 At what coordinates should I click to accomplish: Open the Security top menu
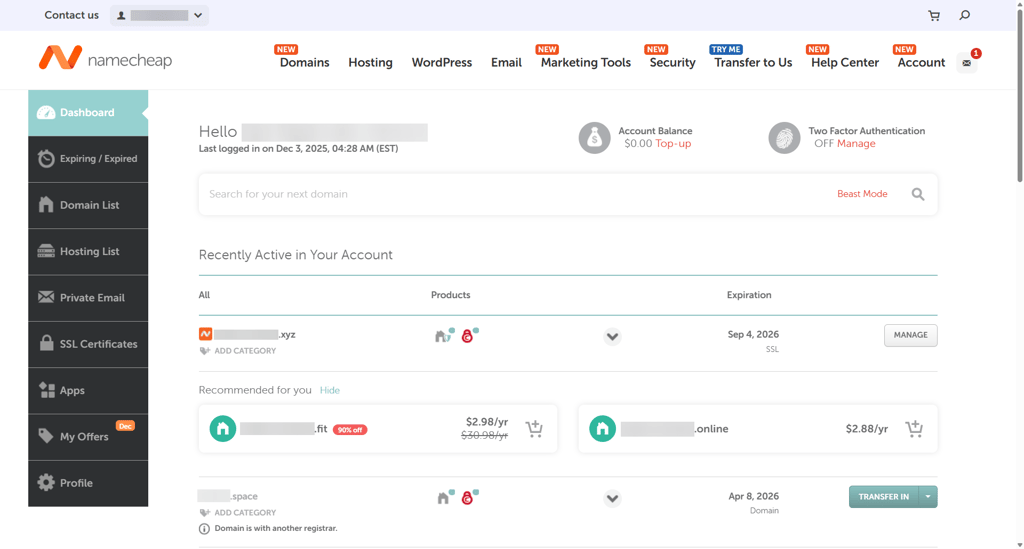point(673,63)
